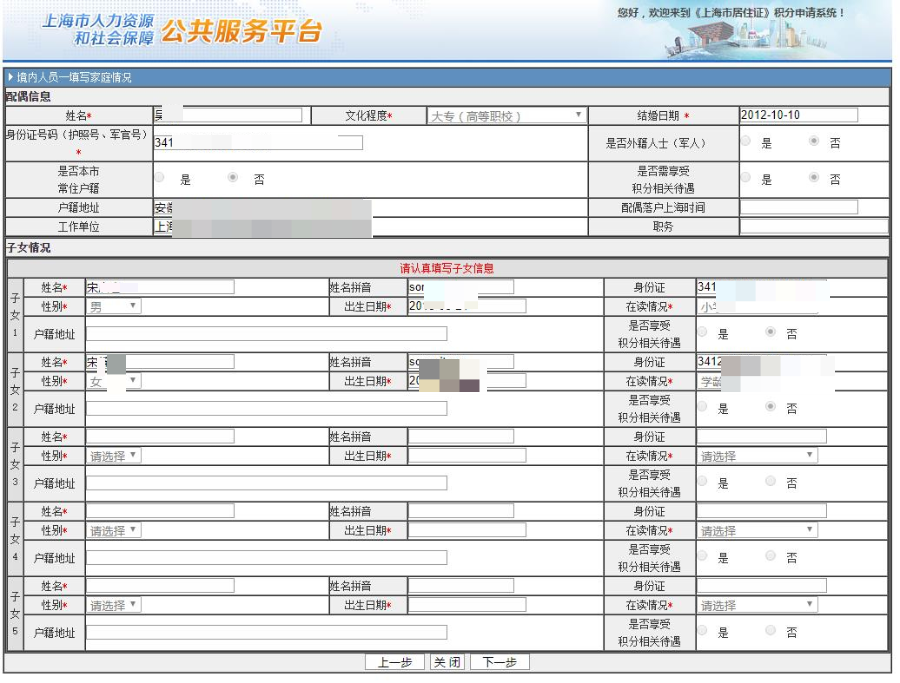Click the 请认真填写子女信息 notice text

[x=447, y=268]
